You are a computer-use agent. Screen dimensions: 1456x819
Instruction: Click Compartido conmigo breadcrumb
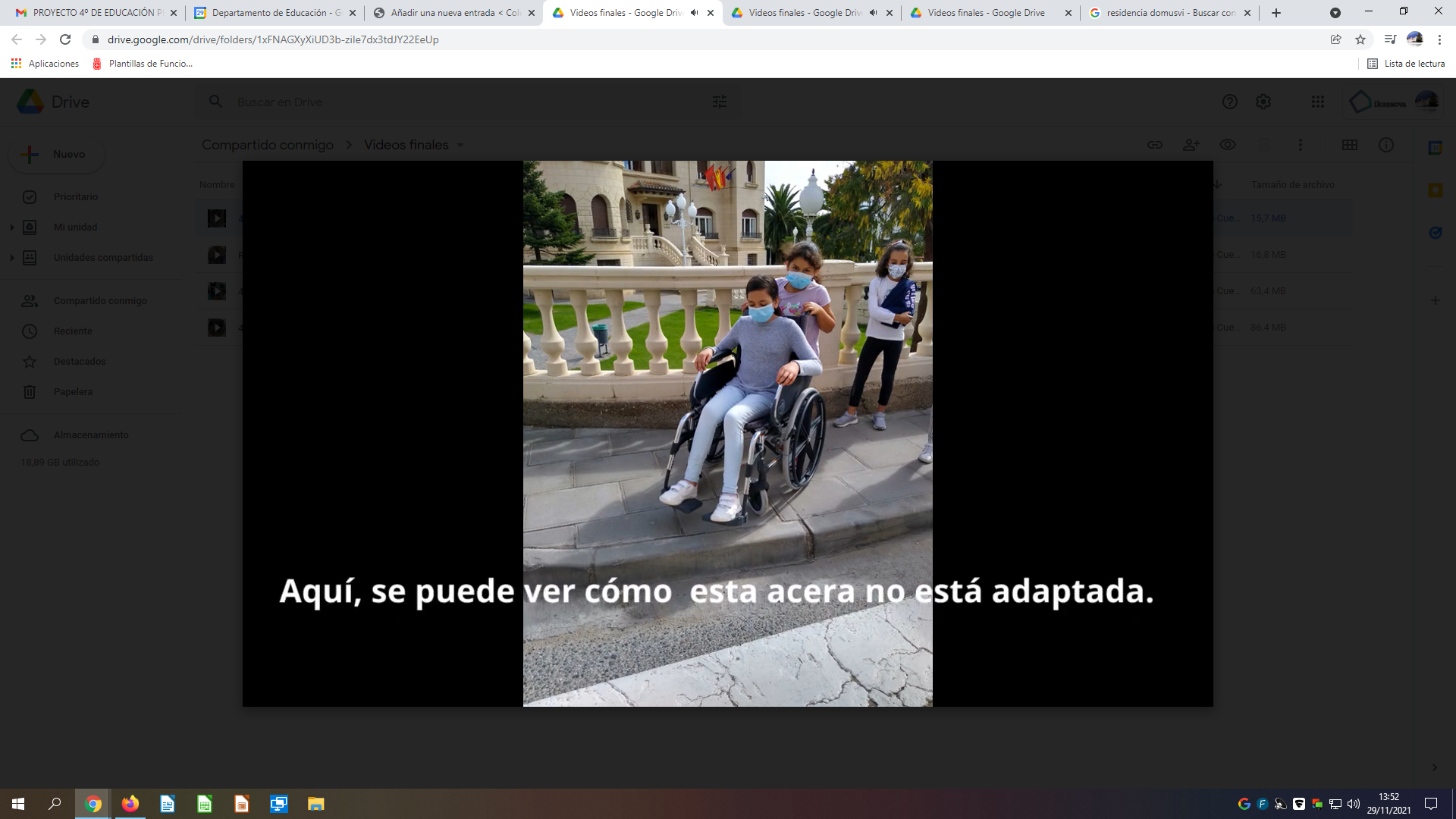(x=268, y=145)
